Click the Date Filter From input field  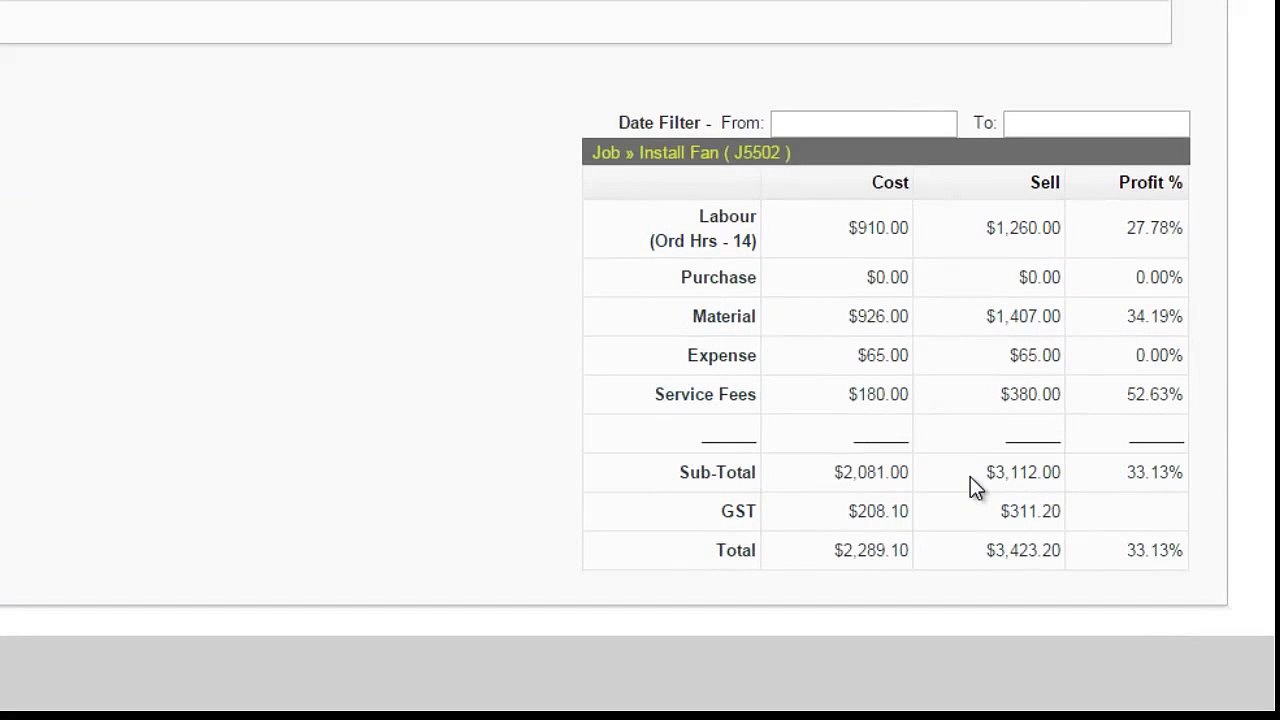tap(864, 123)
